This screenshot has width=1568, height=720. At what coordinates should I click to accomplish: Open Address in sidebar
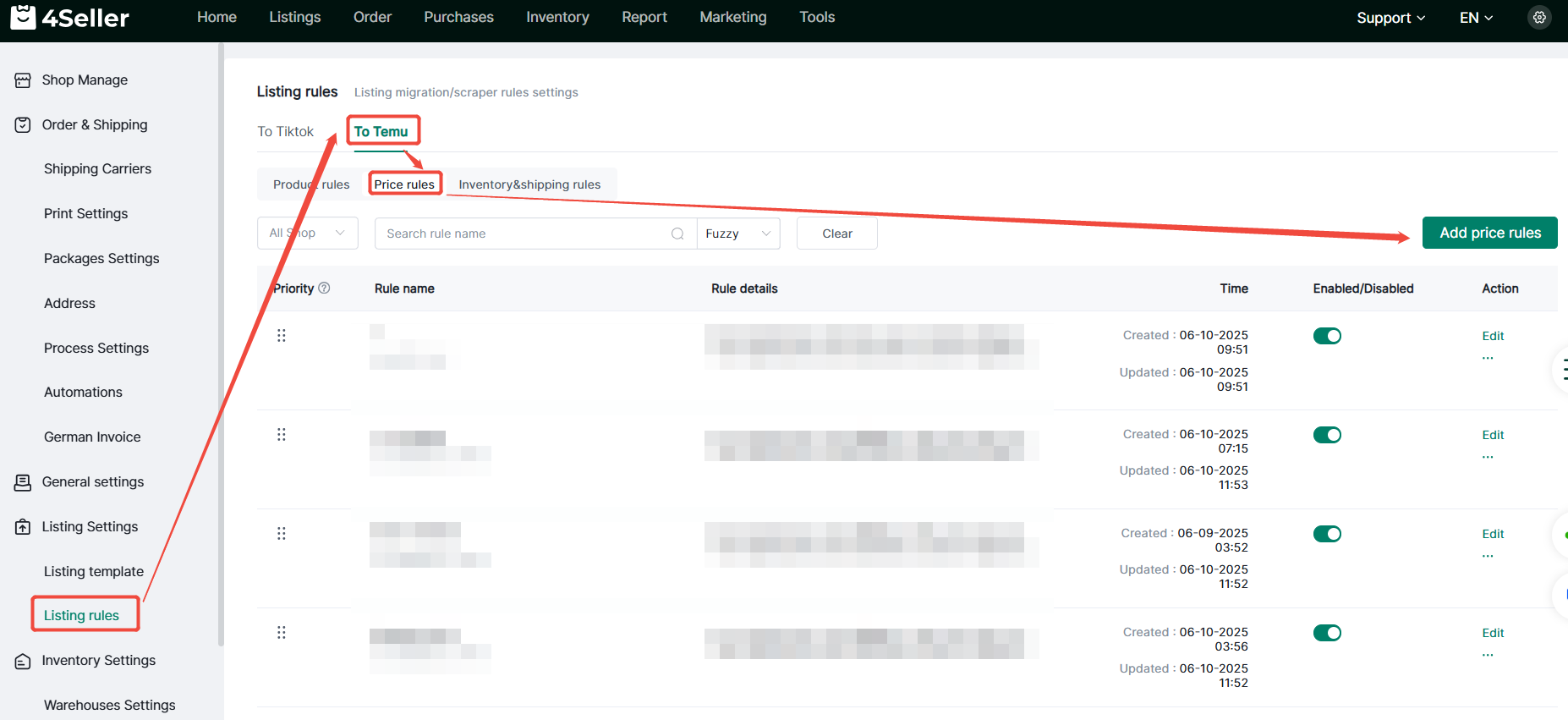(69, 304)
